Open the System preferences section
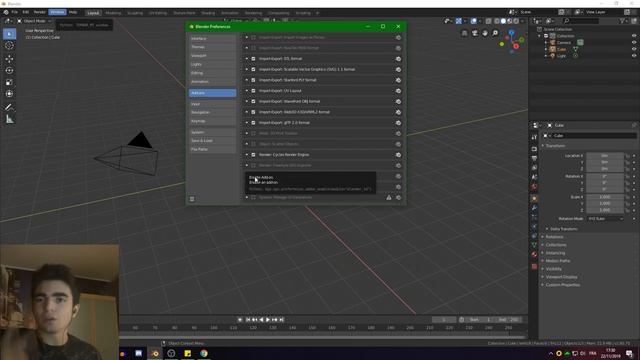Viewport: 640px width, 360px height. (x=212, y=132)
